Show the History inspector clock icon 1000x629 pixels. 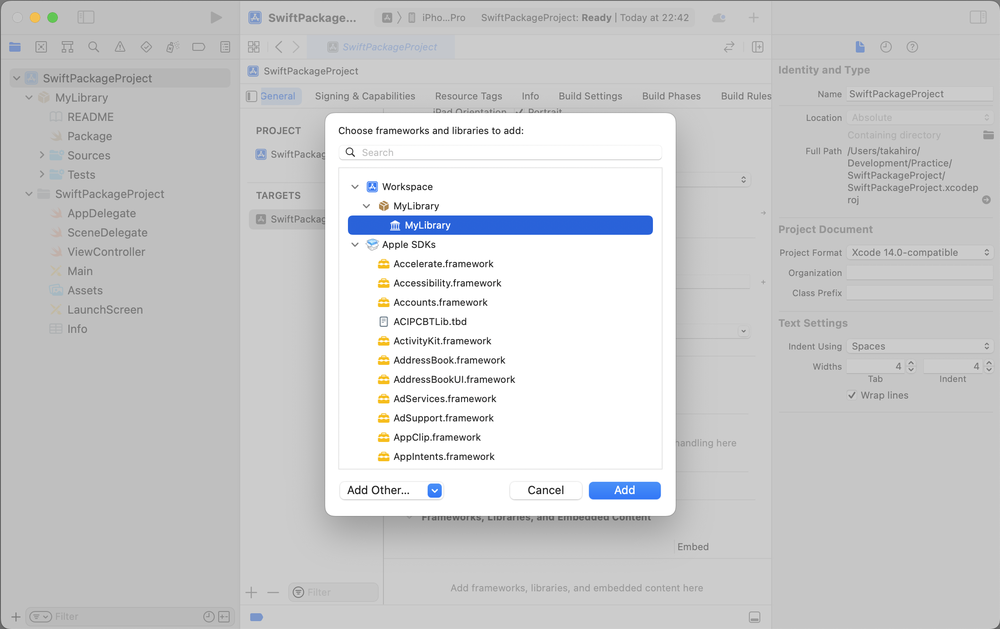click(x=886, y=47)
